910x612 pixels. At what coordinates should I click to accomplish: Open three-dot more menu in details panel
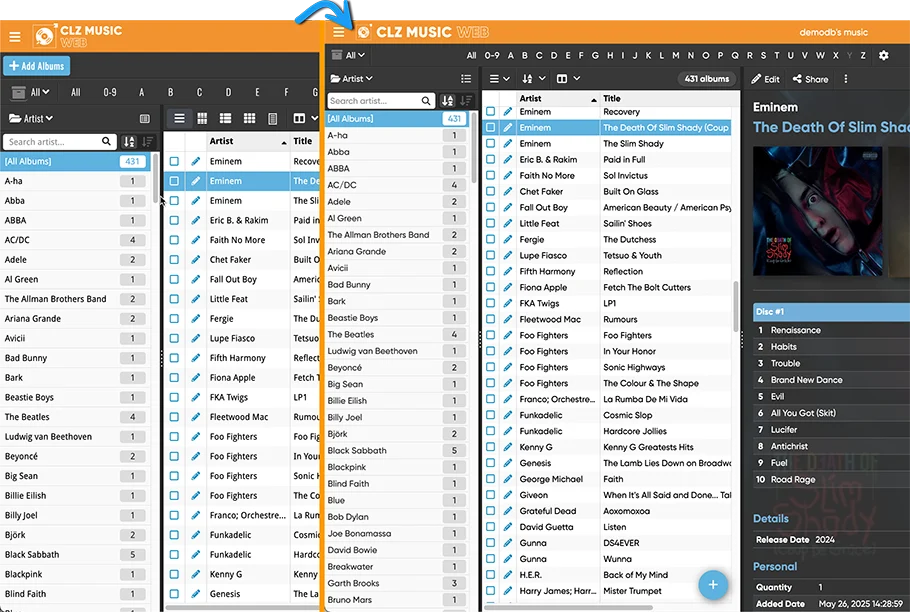pos(846,79)
